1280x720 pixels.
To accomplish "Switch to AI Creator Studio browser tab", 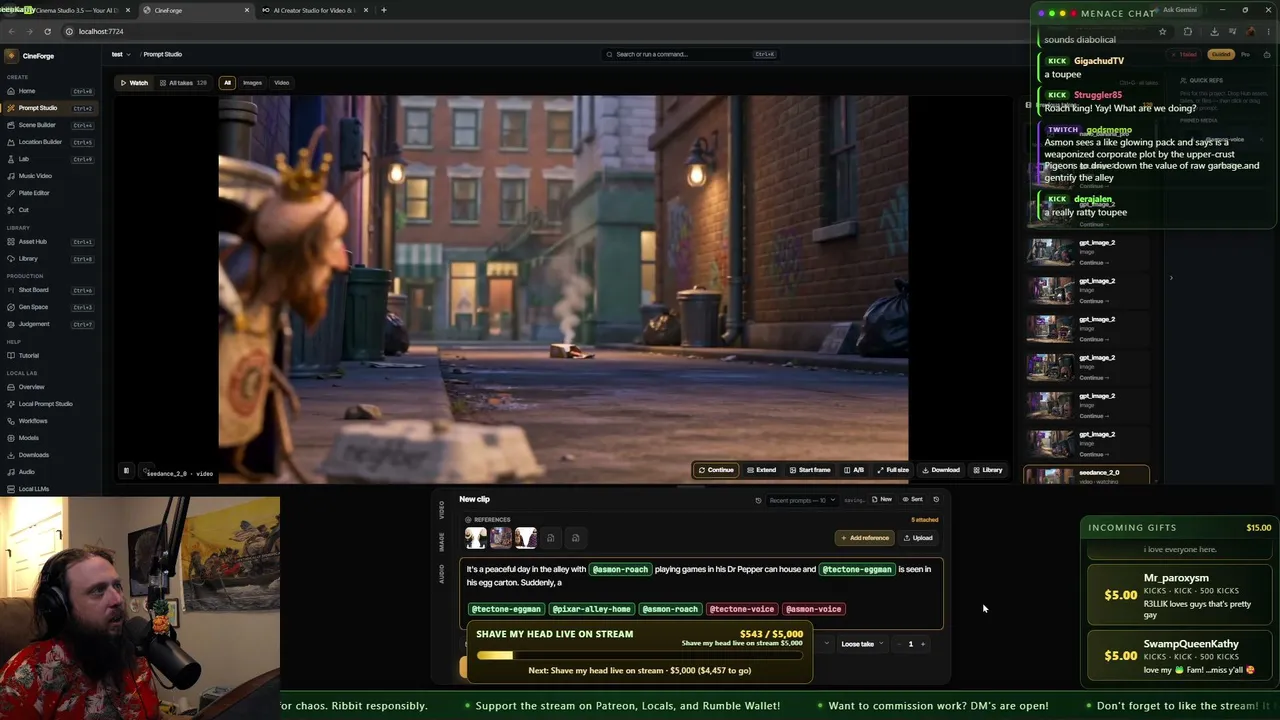I will (315, 10).
